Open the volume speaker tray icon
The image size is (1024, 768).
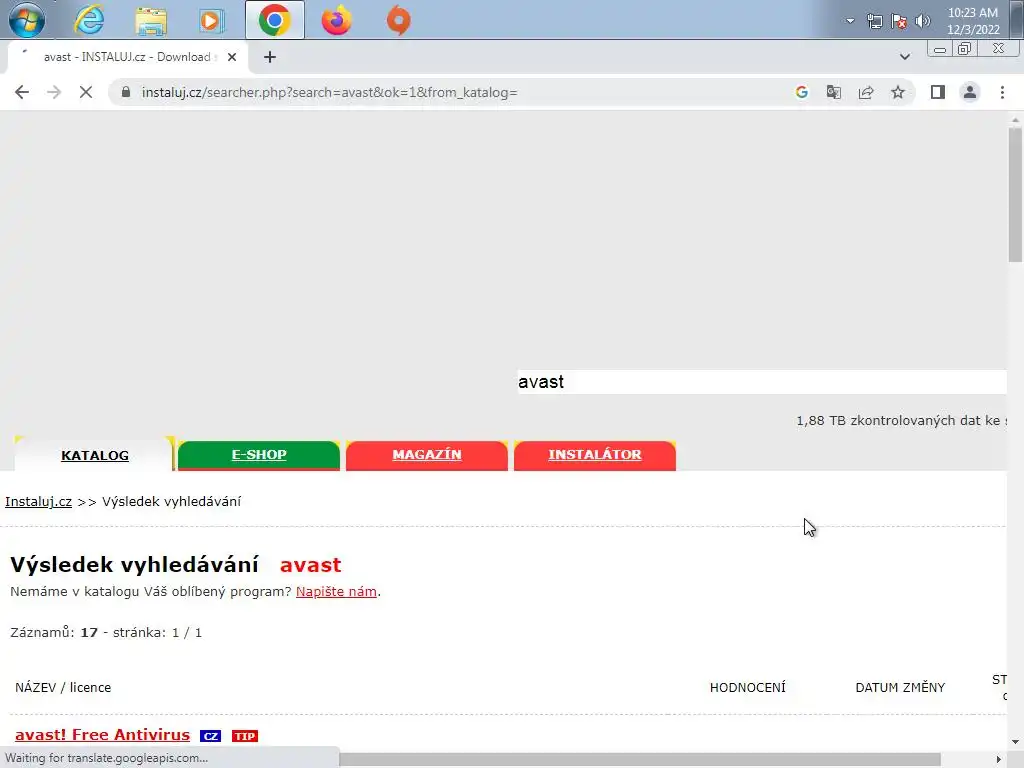[922, 21]
